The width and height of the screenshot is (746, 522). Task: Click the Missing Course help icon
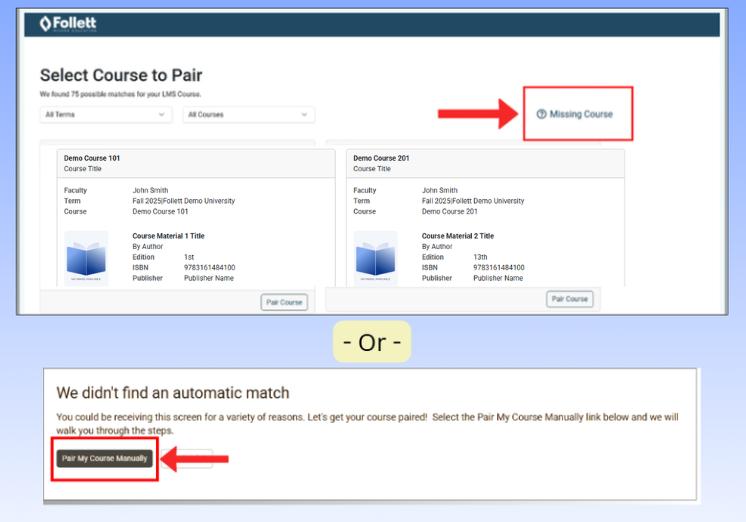pos(541,114)
